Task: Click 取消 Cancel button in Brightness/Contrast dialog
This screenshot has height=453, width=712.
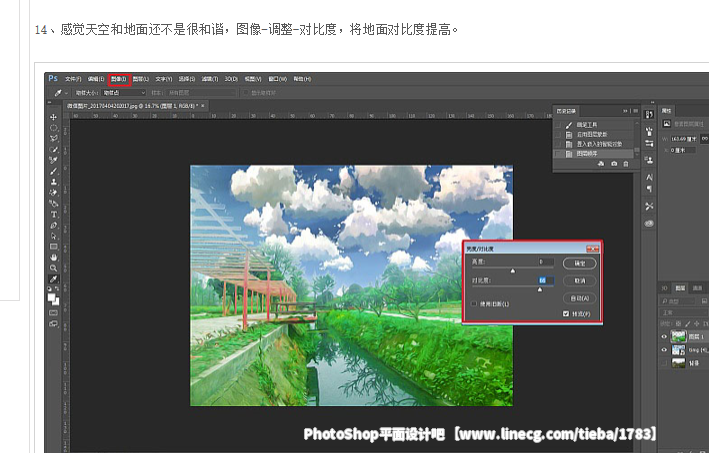Action: pyautogui.click(x=579, y=281)
